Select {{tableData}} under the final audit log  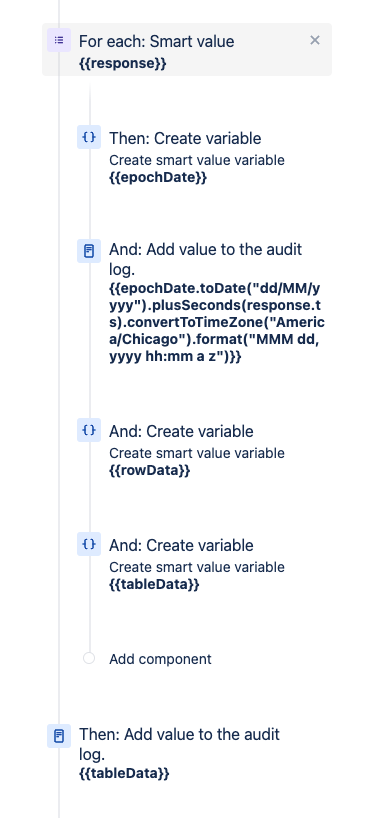click(124, 773)
